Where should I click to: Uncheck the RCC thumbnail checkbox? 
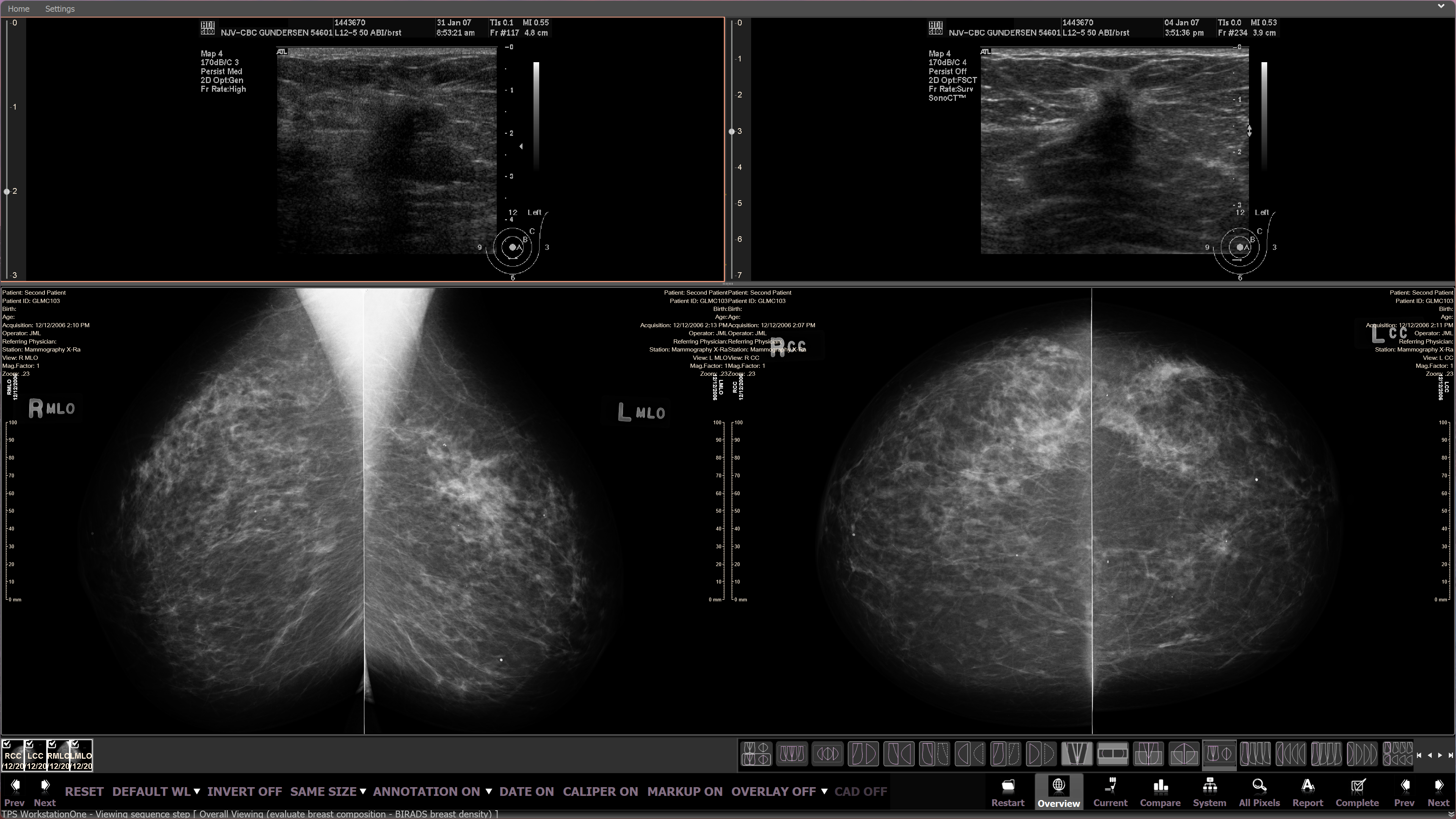click(7, 744)
